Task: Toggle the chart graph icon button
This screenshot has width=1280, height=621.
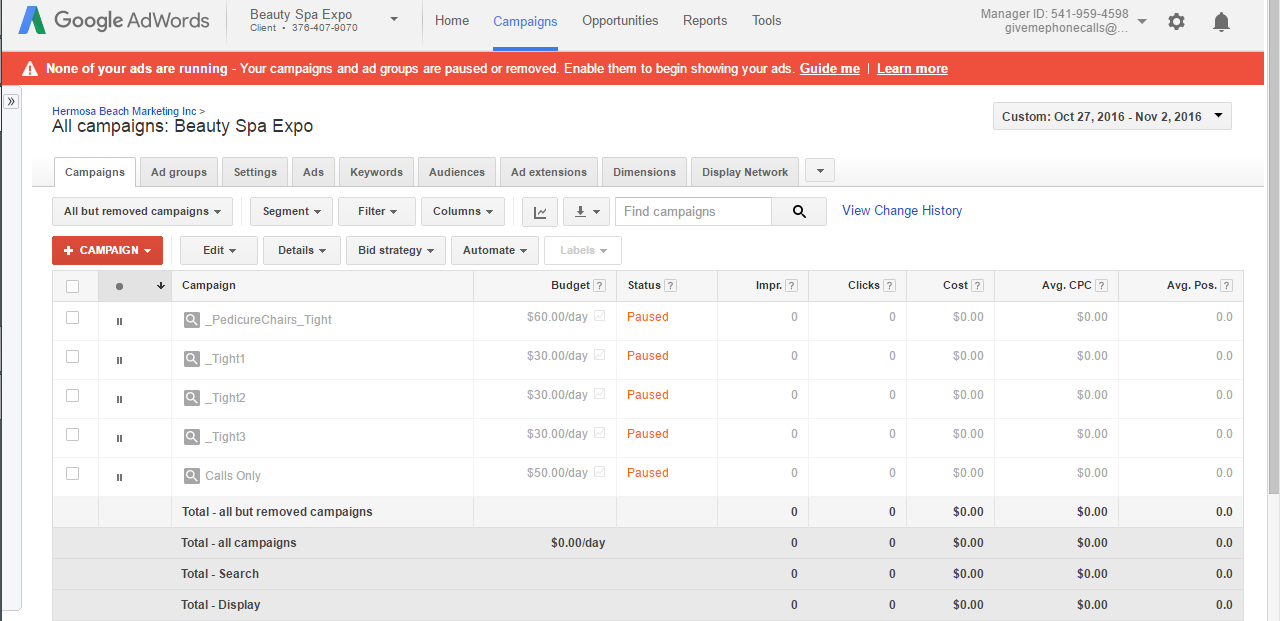Action: 540,212
